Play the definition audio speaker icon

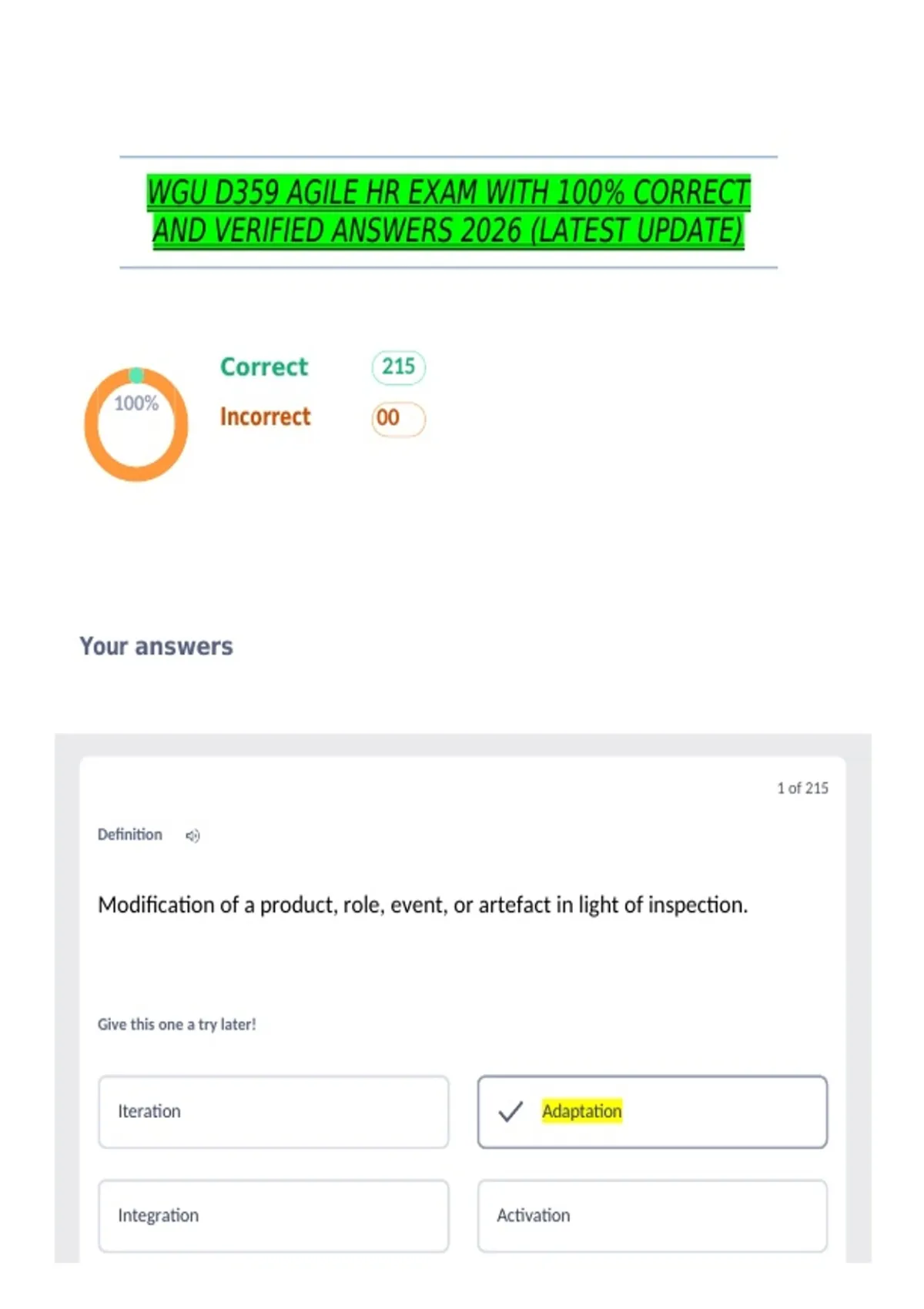pyautogui.click(x=192, y=835)
